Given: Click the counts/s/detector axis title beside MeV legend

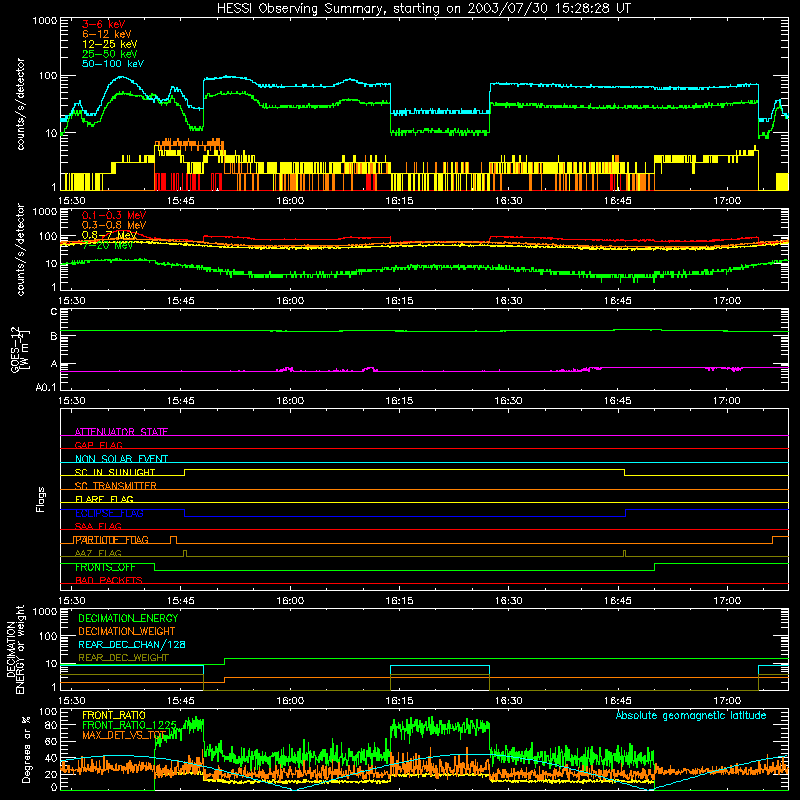Looking at the screenshot, I should click(x=20, y=249).
